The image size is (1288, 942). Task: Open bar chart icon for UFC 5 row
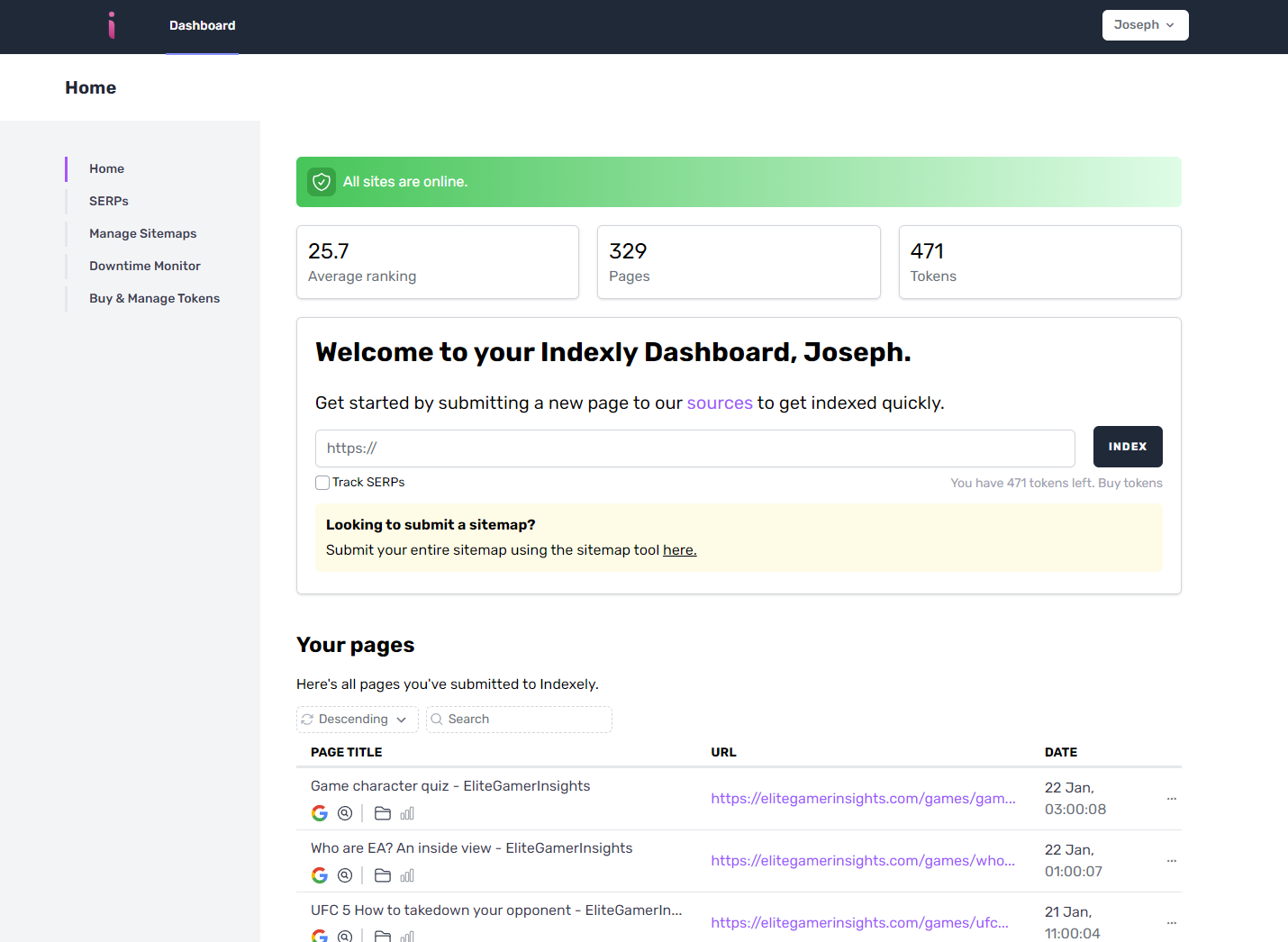pyautogui.click(x=407, y=936)
